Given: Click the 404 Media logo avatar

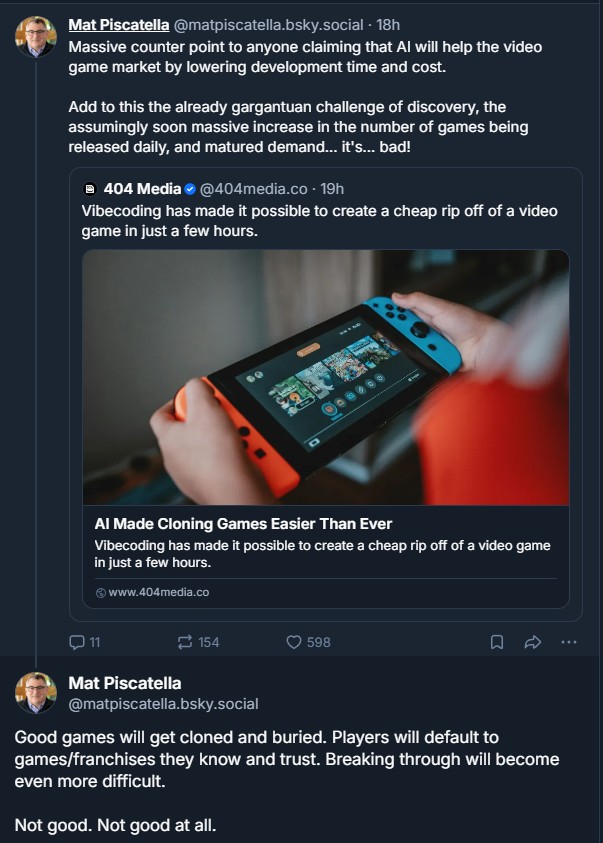Looking at the screenshot, I should point(90,189).
